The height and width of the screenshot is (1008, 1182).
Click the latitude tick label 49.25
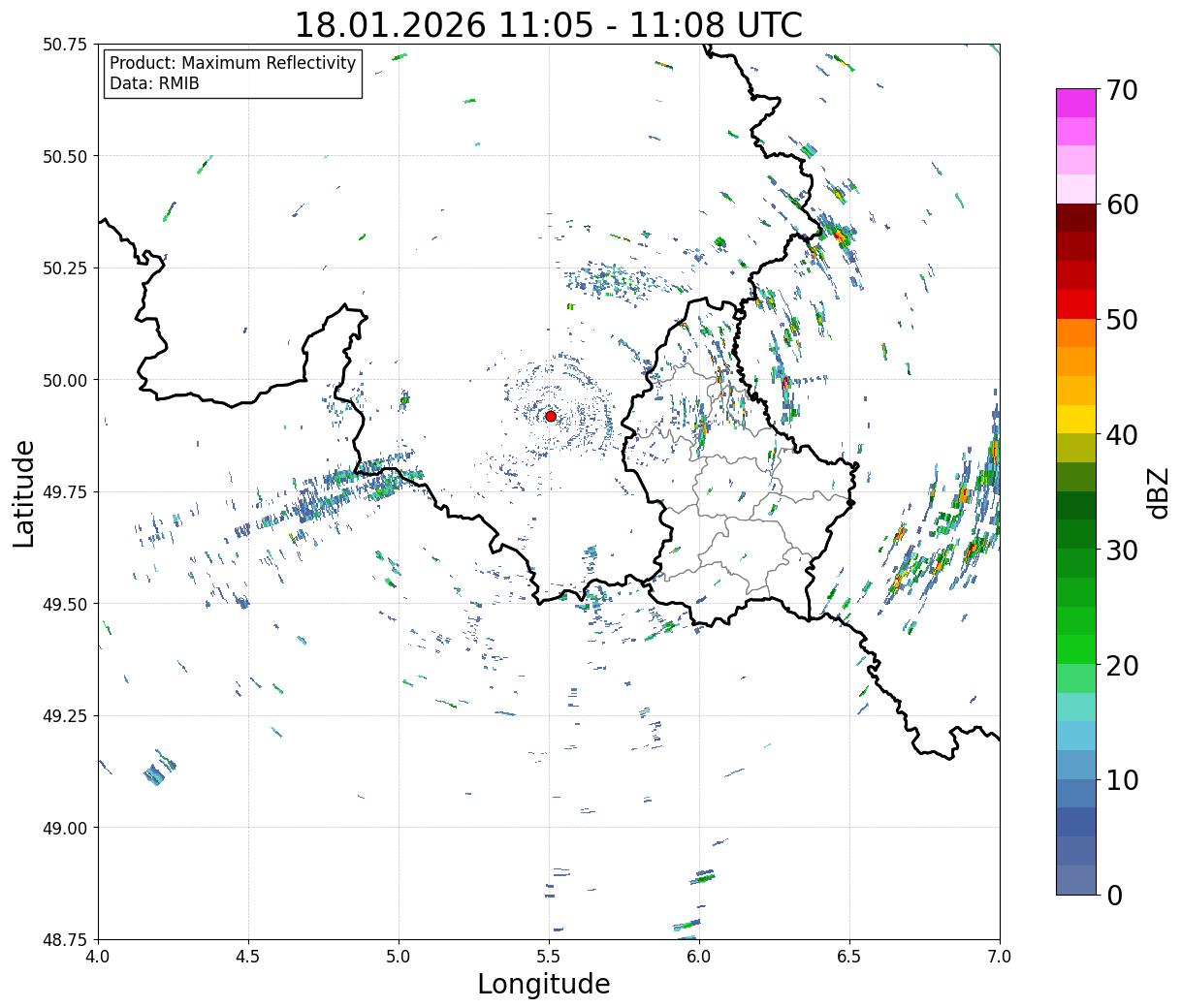click(x=65, y=716)
